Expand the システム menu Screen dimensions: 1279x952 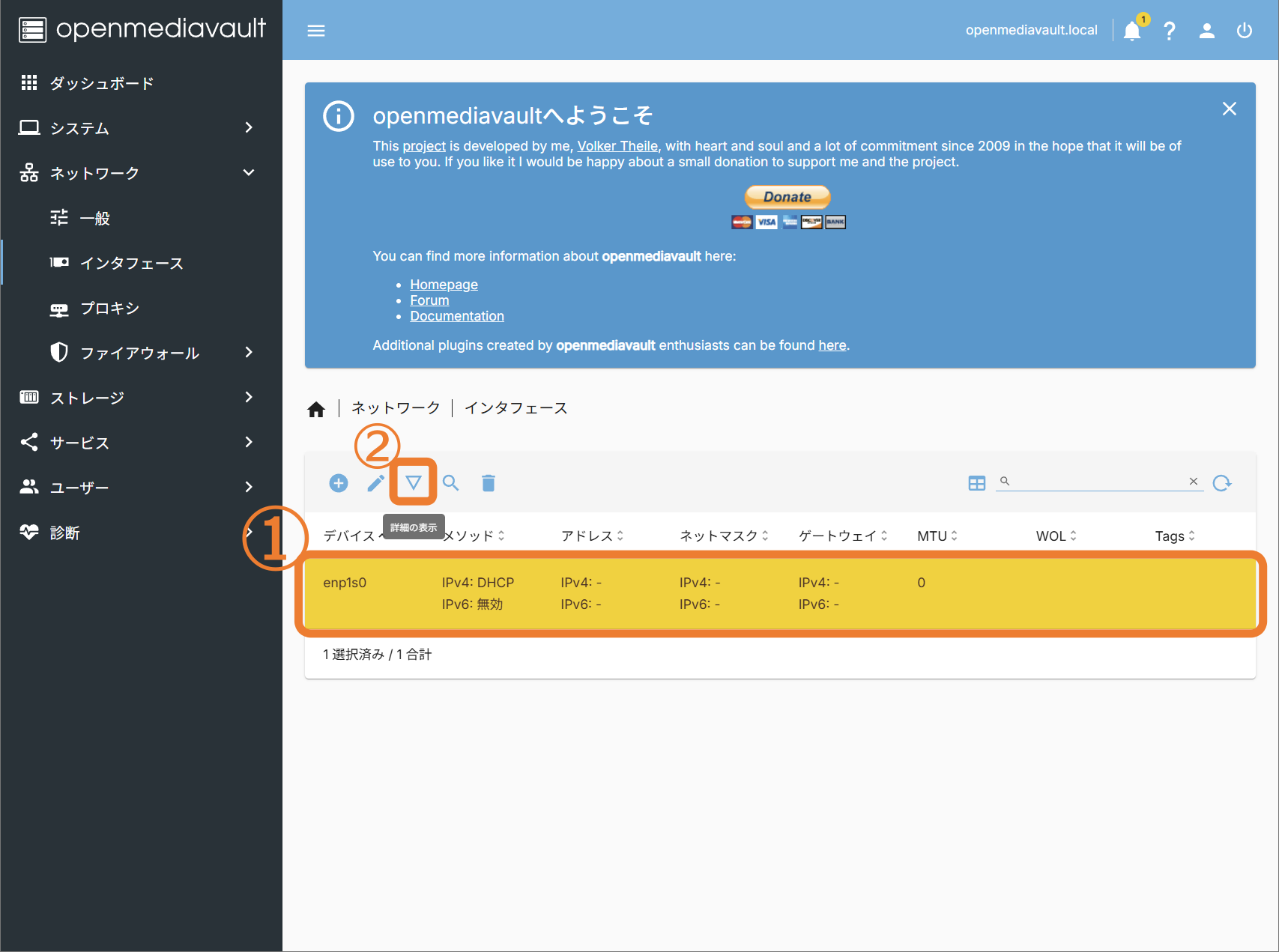141,128
